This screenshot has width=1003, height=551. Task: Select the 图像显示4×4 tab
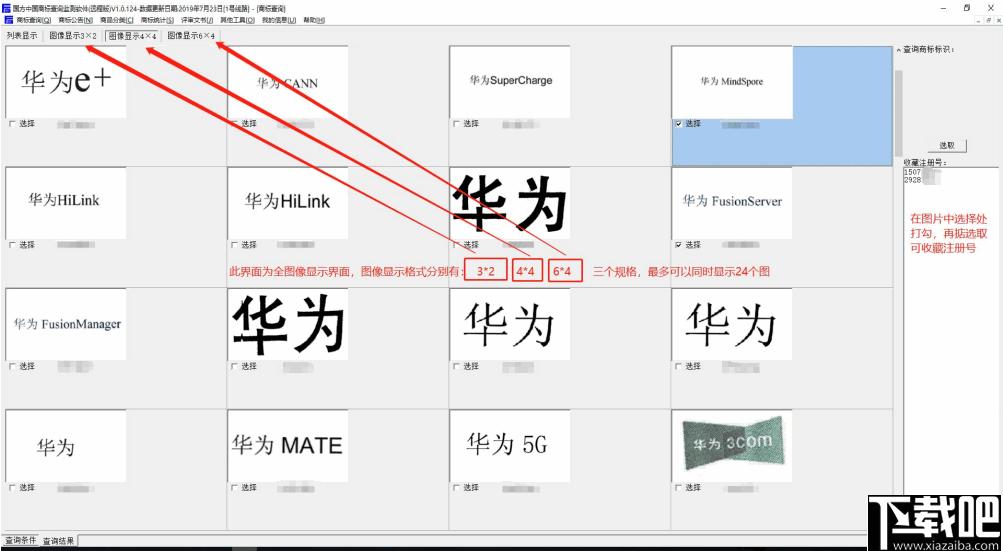coord(132,36)
